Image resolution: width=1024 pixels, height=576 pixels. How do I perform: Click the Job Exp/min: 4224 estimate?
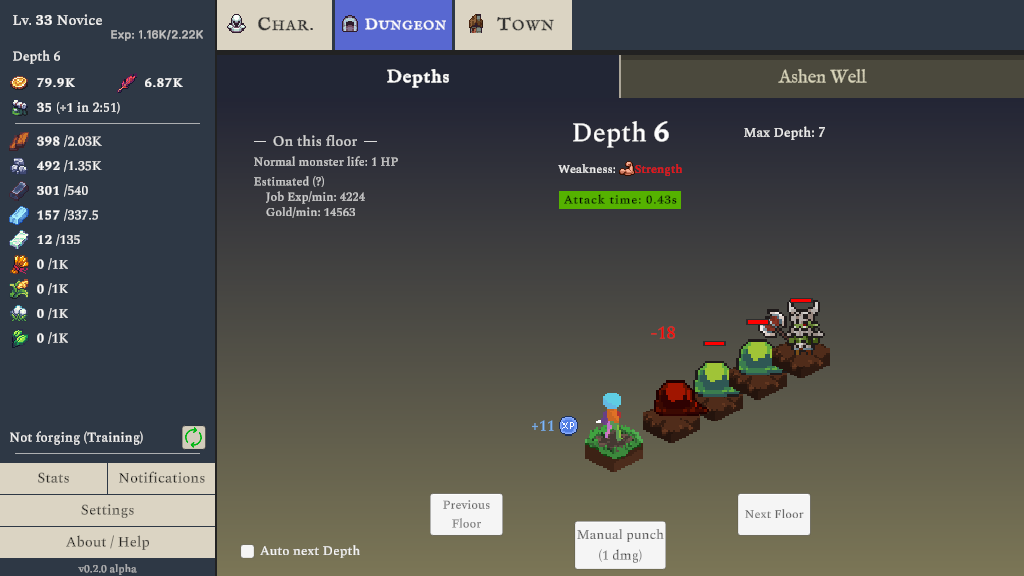pos(315,197)
